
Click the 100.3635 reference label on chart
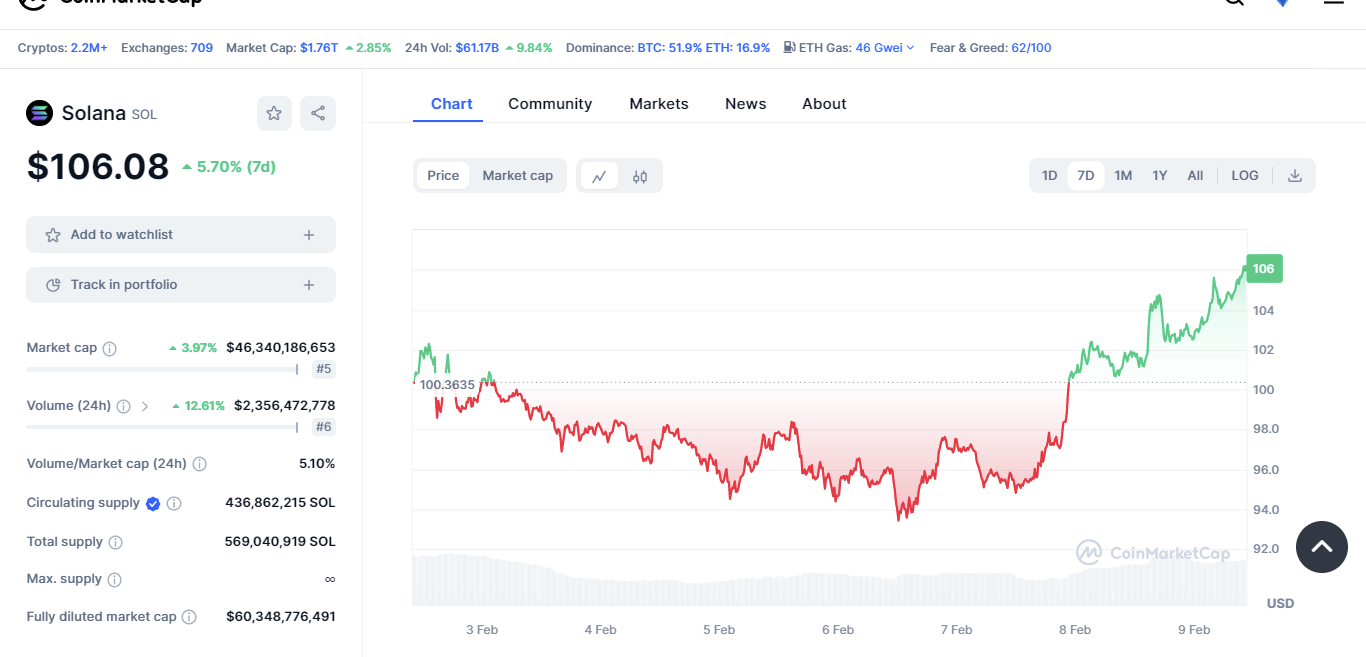[x=447, y=385]
